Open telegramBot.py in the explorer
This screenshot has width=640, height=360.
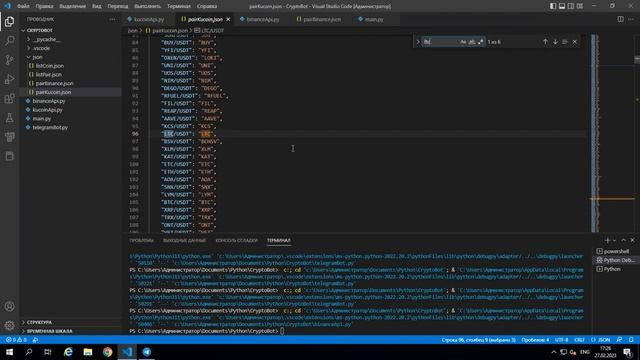[50, 127]
